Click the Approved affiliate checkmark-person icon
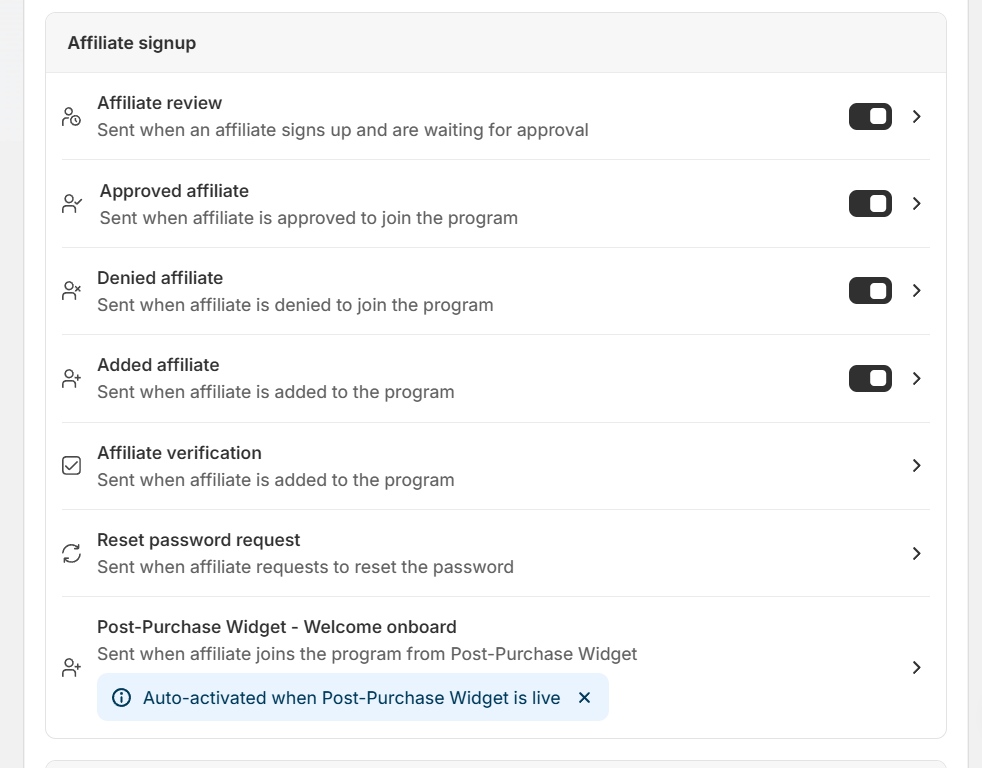Viewport: 982px width, 768px height. tap(72, 204)
